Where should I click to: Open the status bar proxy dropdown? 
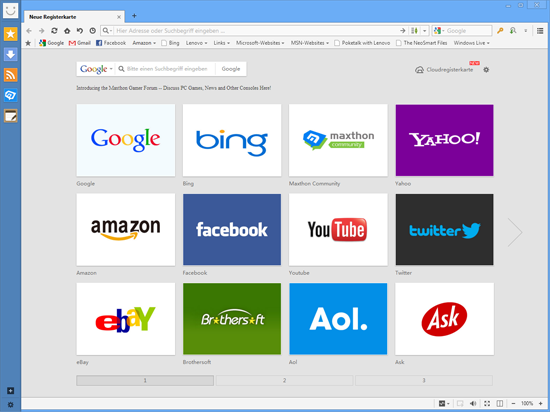point(444,404)
